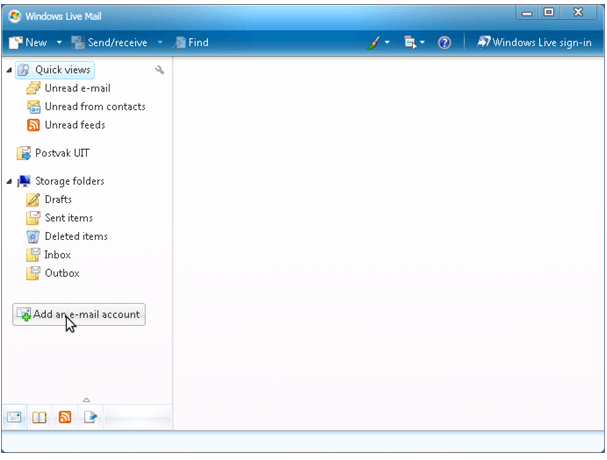Select the Deleted items folder
Image resolution: width=607 pixels, height=460 pixels.
(x=75, y=236)
